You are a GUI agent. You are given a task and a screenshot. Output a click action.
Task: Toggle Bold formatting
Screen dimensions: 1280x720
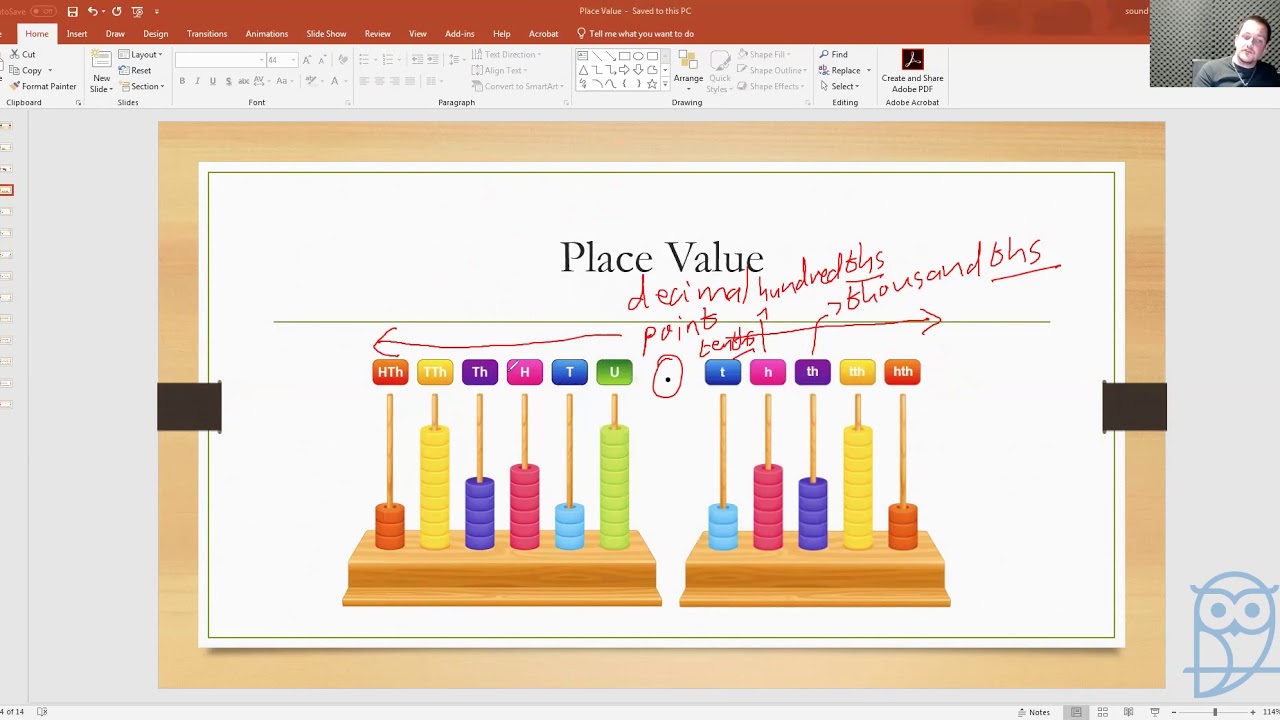[x=182, y=81]
